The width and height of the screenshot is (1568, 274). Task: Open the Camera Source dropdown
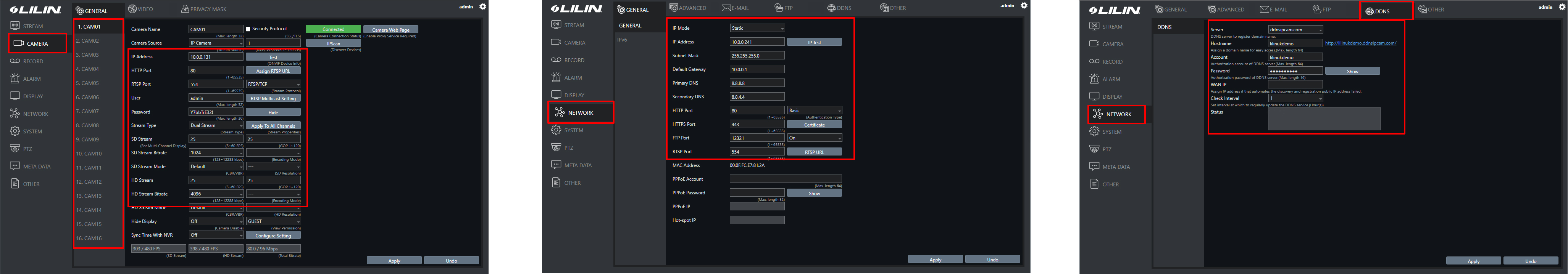click(x=216, y=43)
